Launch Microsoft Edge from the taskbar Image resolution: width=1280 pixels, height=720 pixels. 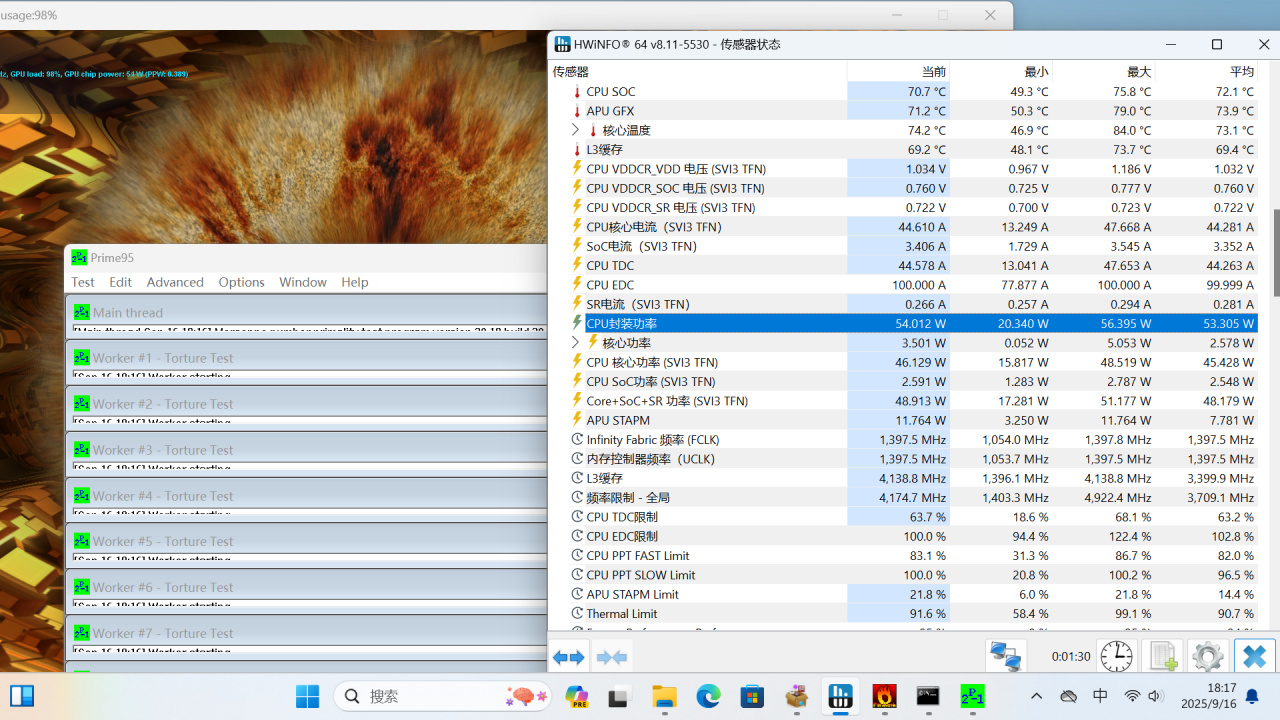[708, 696]
